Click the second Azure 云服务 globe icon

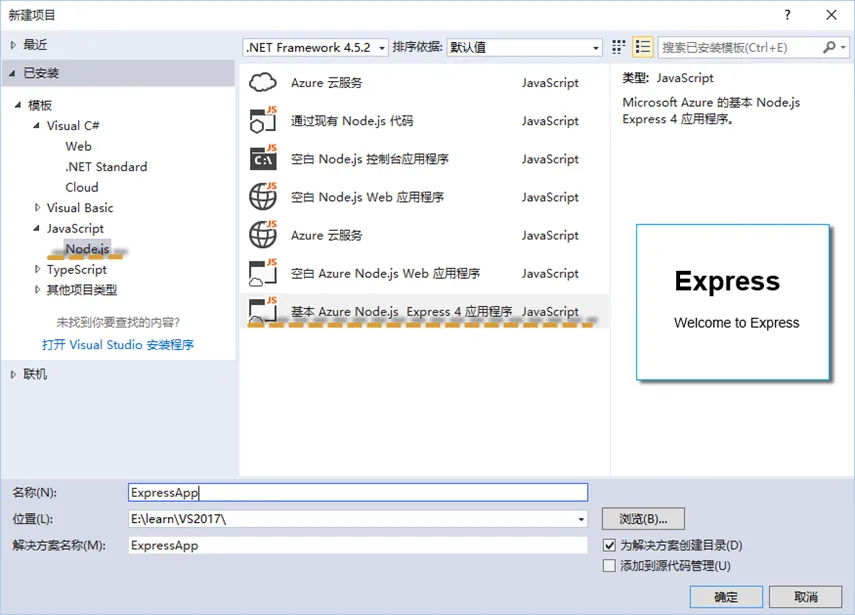tap(263, 234)
